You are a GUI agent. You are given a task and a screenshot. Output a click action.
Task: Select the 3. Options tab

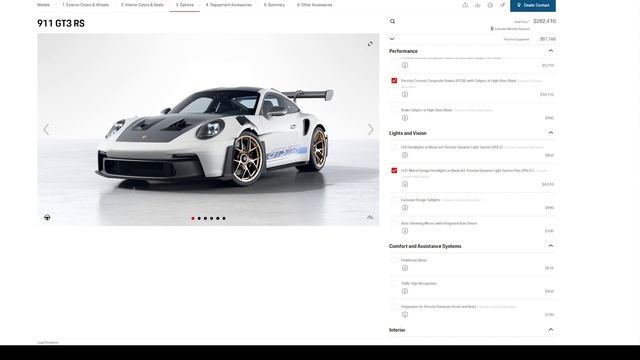tap(184, 5)
